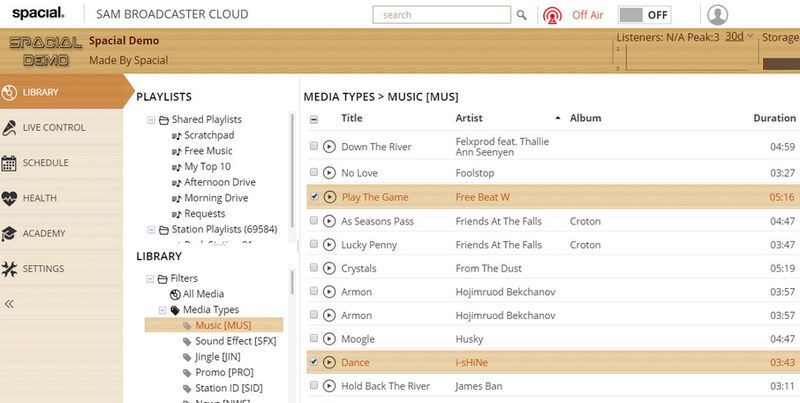Collapse the sidebar with double chevron

pyautogui.click(x=10, y=304)
